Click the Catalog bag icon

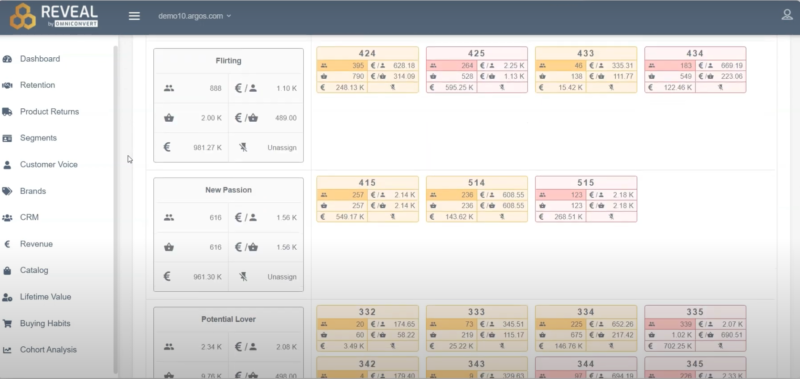(7, 270)
